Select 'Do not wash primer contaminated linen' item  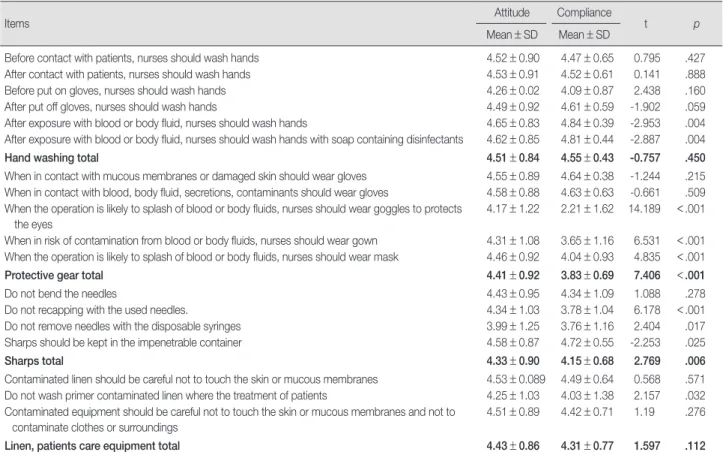166,396
